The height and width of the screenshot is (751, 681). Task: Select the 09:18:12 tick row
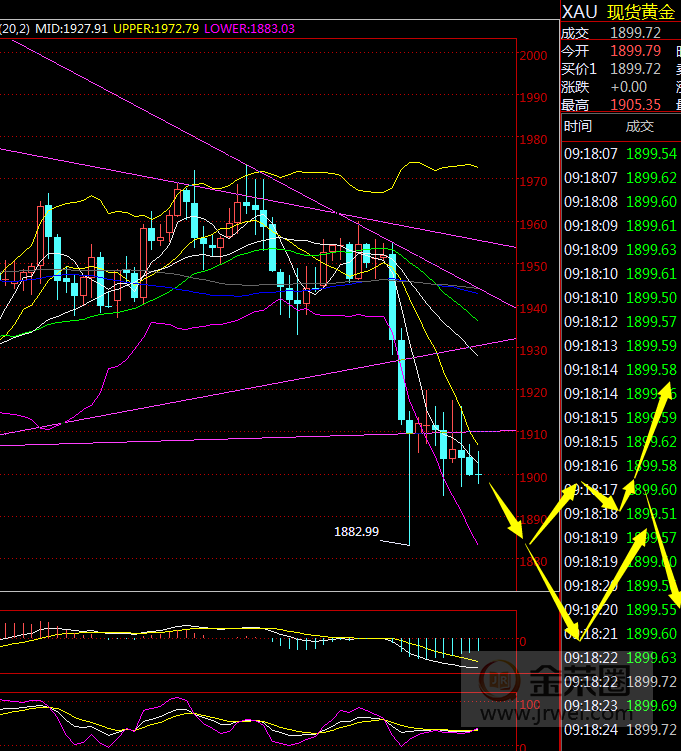point(620,321)
